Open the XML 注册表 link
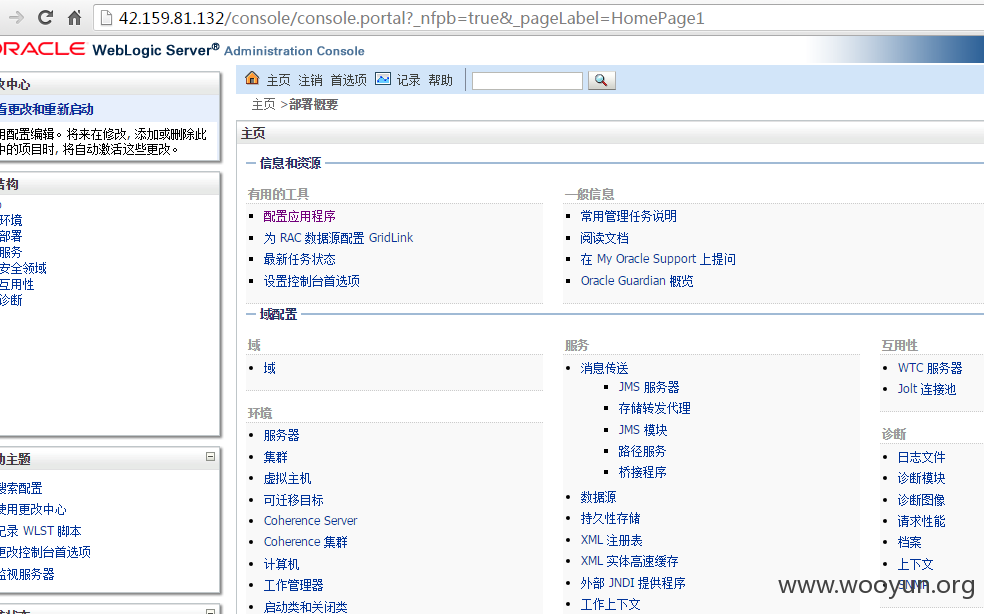 (x=611, y=541)
